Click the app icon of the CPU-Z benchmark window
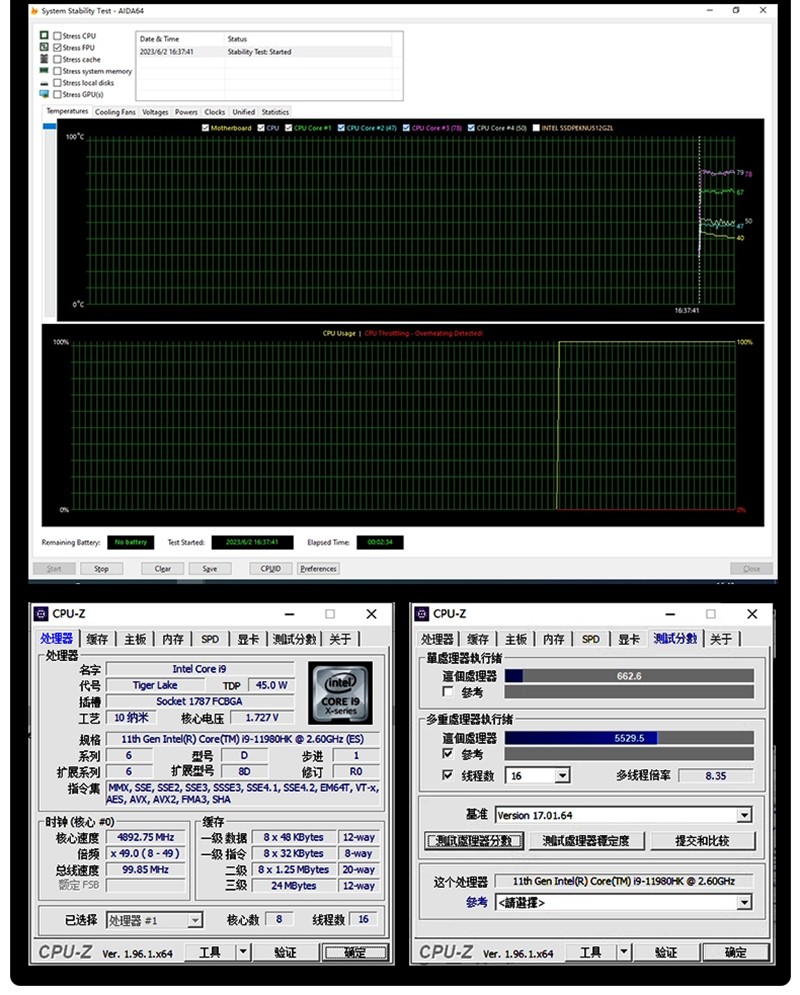The height and width of the screenshot is (995, 800). tap(422, 614)
